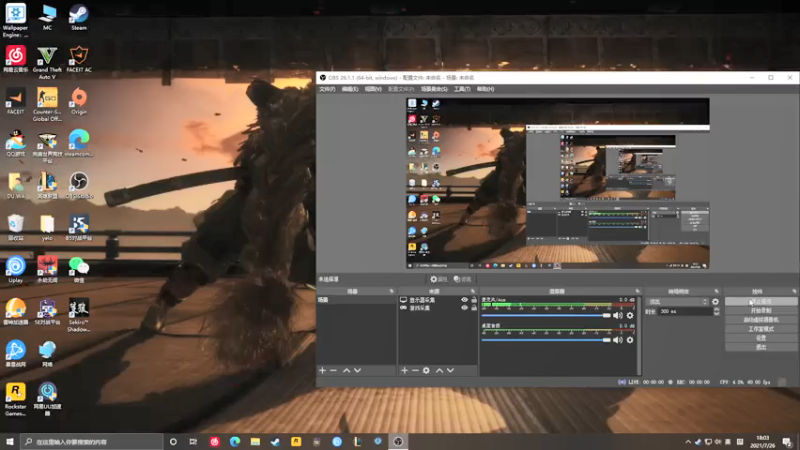
Task: Adjust desktop audio volume slider
Action: (546, 340)
